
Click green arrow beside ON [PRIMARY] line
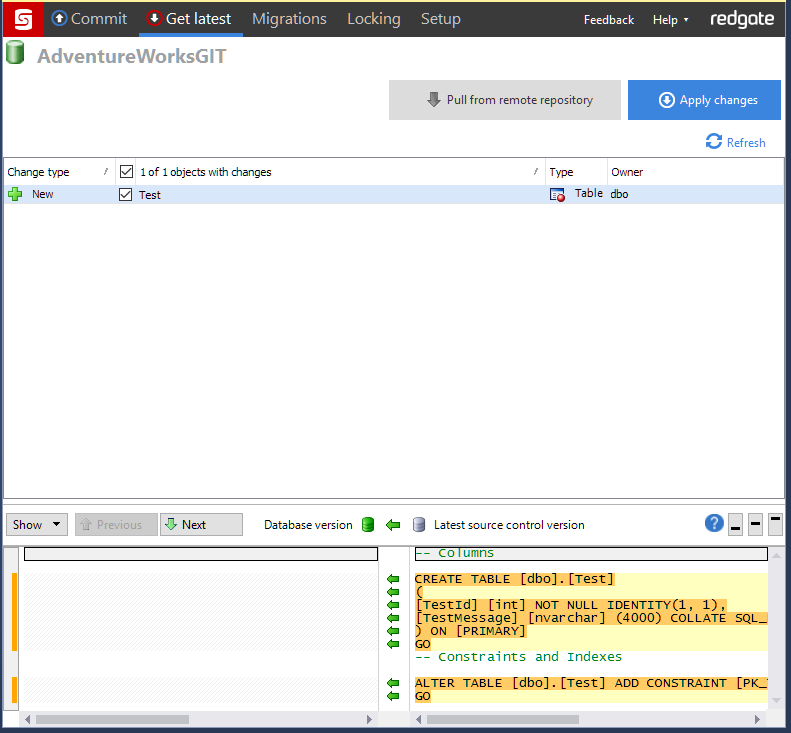tap(393, 631)
